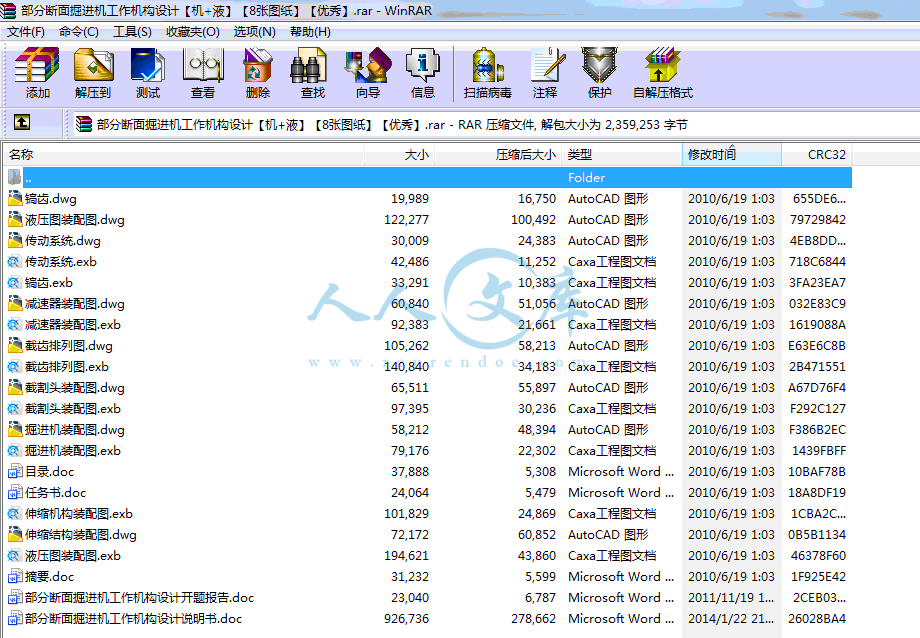The image size is (920, 638).
Task: Select file 减速器装配图.exb
Action: 73,325
